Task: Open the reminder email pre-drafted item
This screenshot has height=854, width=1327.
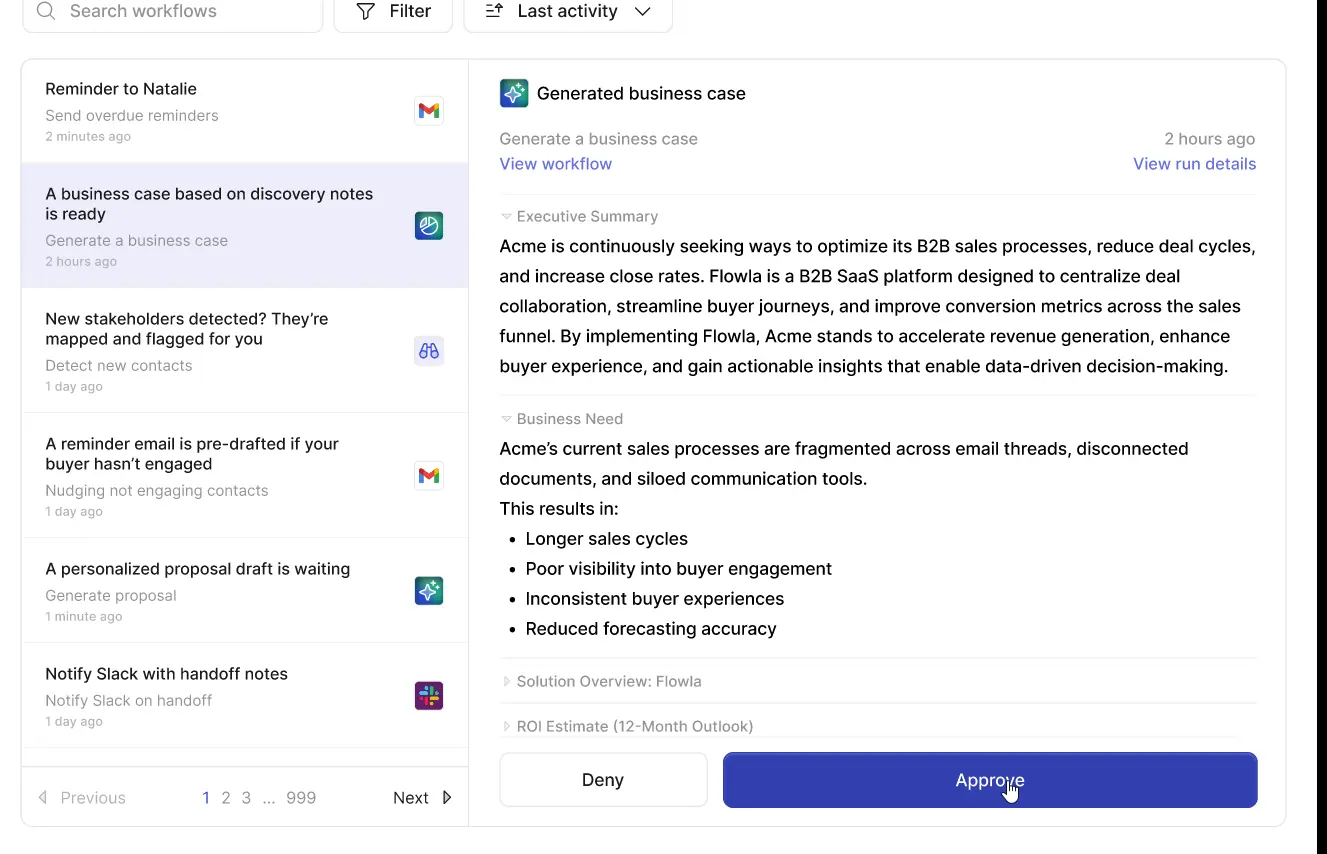Action: [x=245, y=476]
